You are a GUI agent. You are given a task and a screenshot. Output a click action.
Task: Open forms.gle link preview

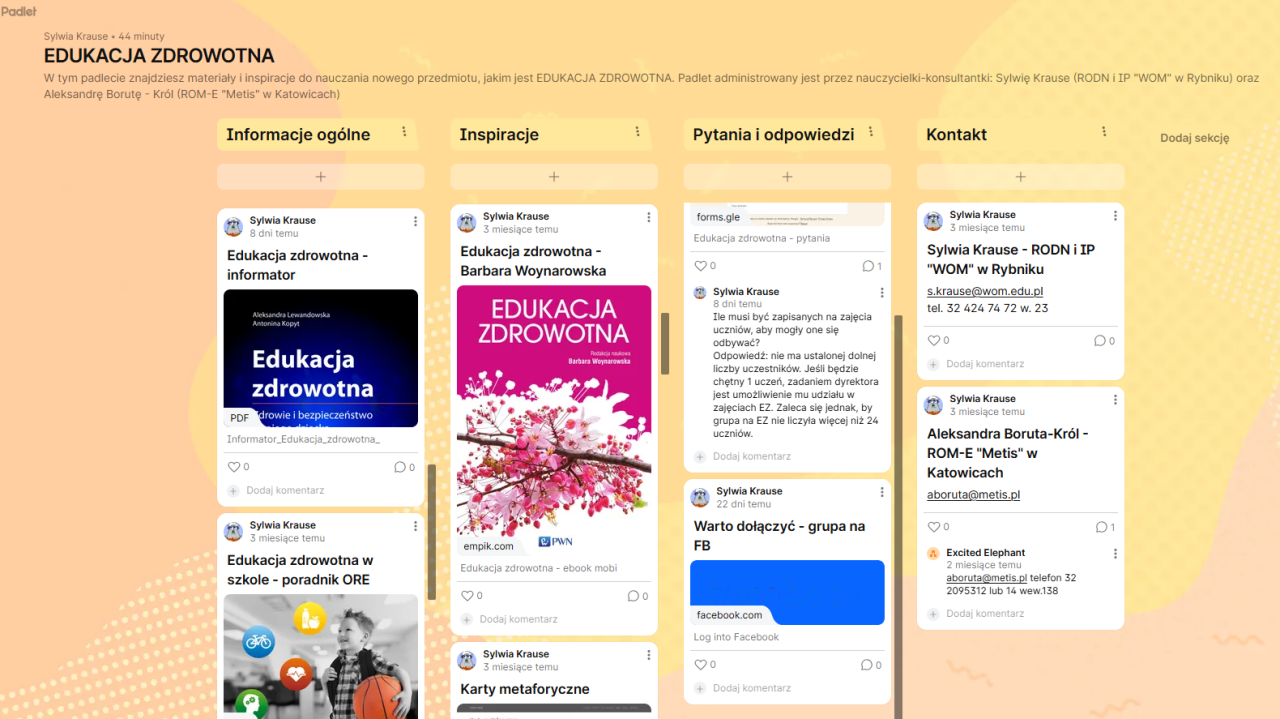[787, 215]
